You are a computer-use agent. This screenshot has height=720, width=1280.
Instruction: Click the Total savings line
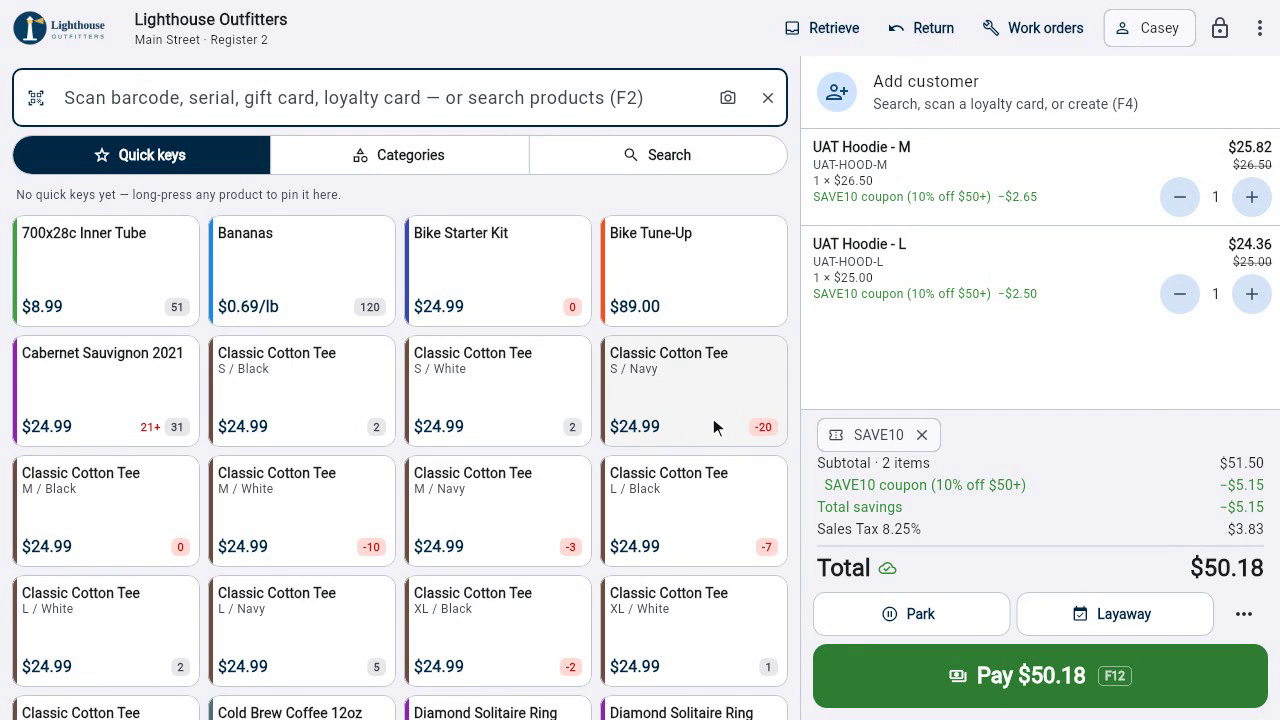1040,507
